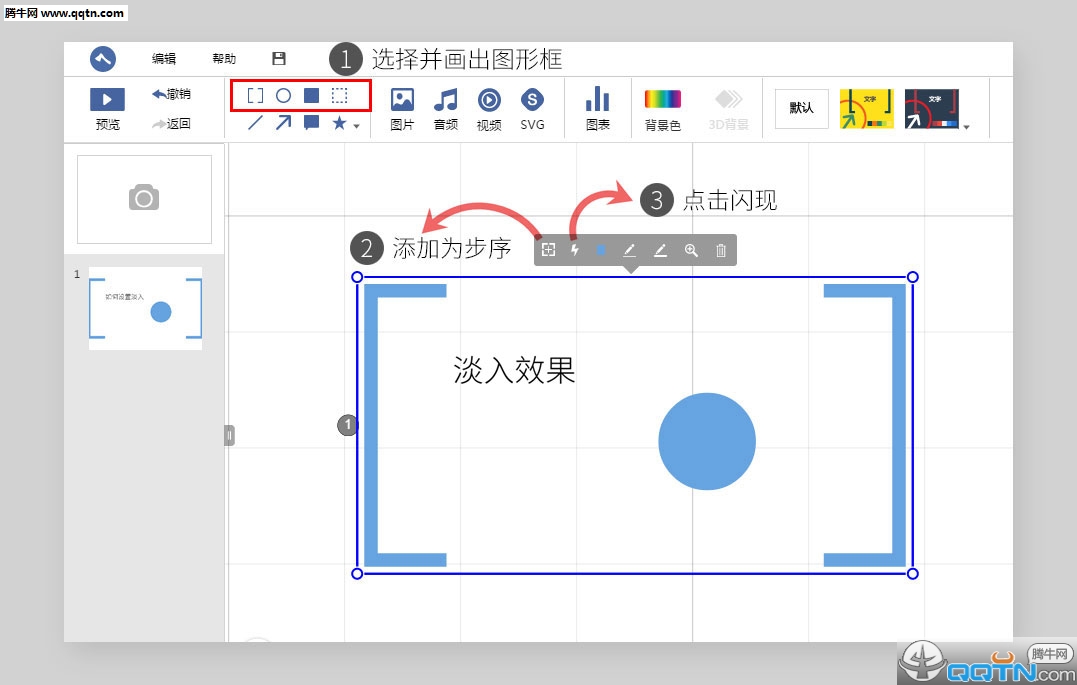This screenshot has width=1077, height=685.
Task: Open the 背景色 background color picker
Action: point(662,108)
